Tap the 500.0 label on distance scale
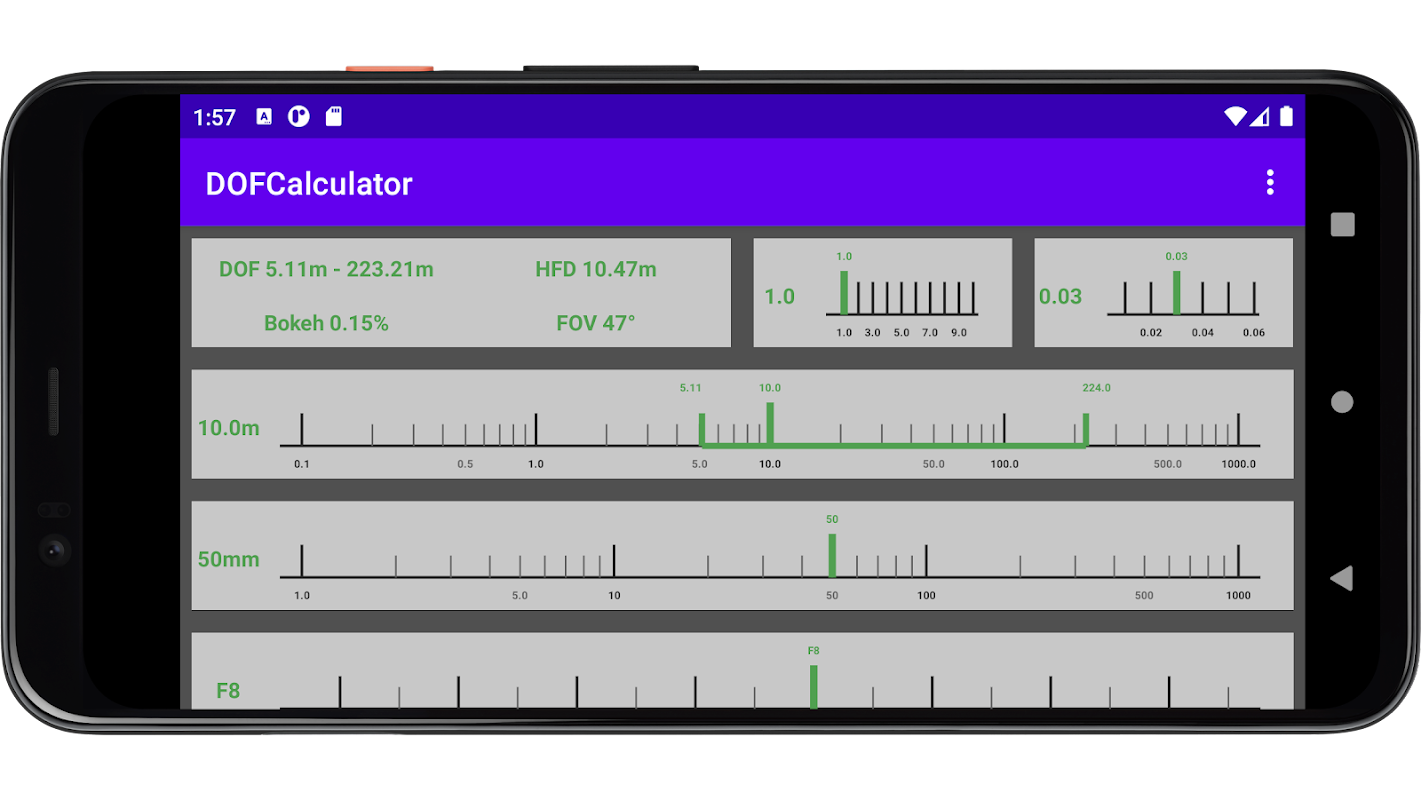1421x800 pixels. (1167, 464)
